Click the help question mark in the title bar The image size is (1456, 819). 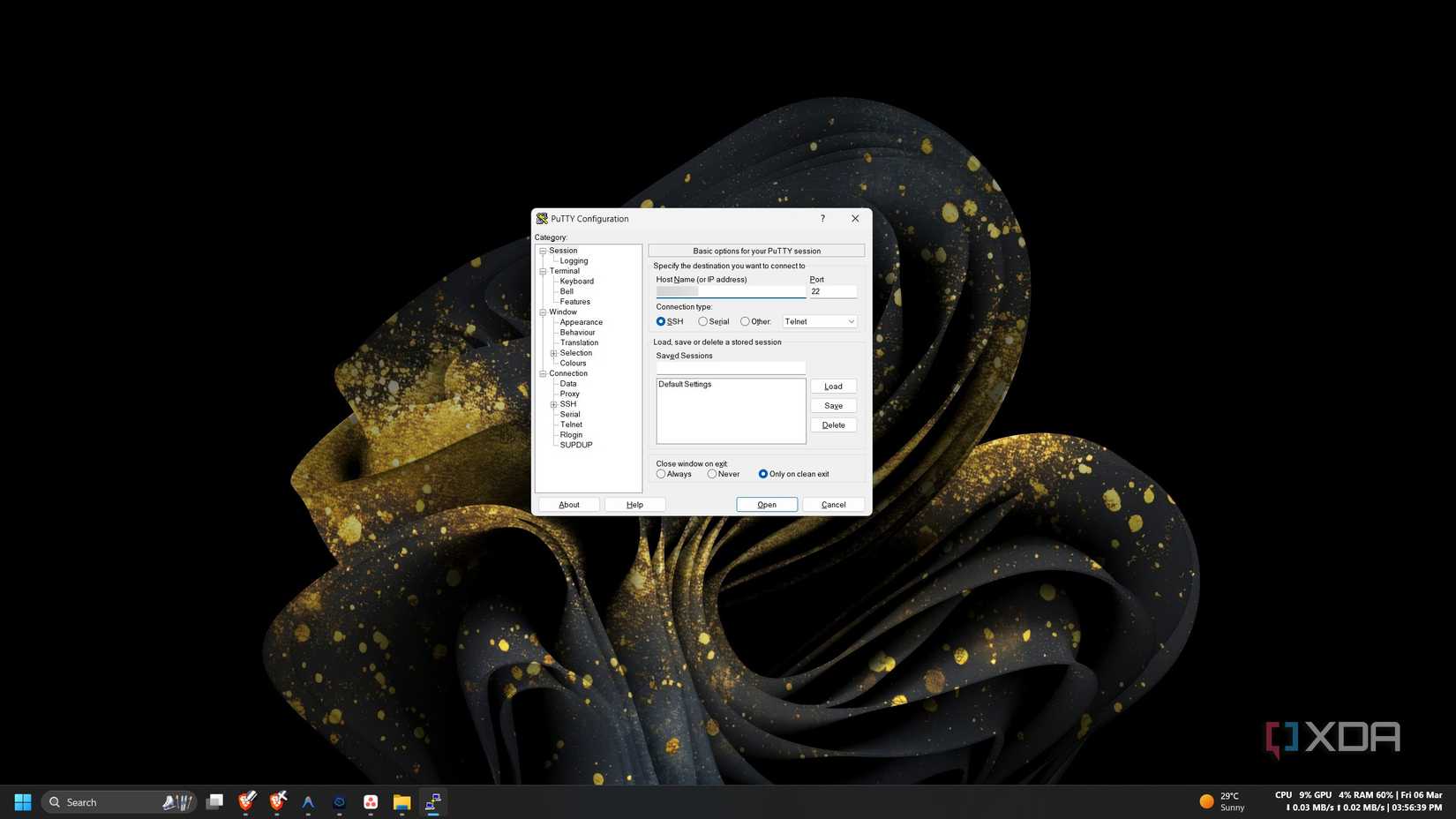point(822,218)
